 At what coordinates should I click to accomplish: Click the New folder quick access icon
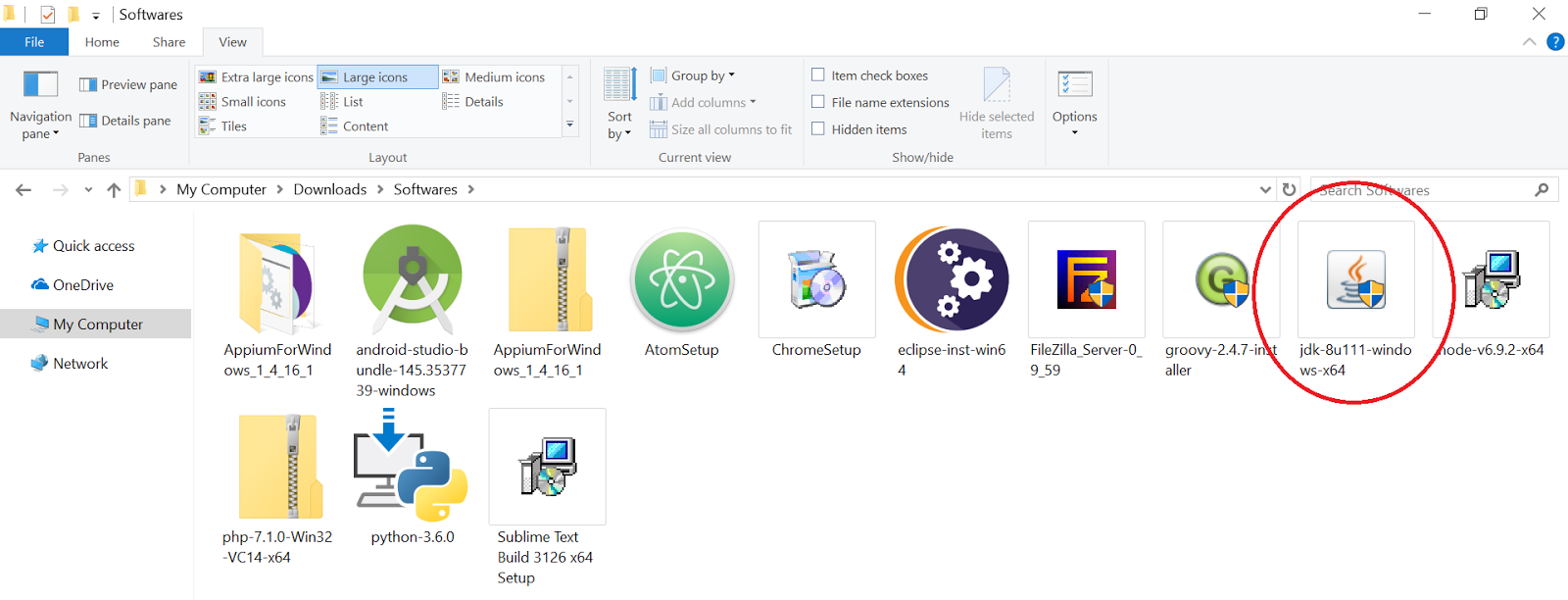[73, 15]
